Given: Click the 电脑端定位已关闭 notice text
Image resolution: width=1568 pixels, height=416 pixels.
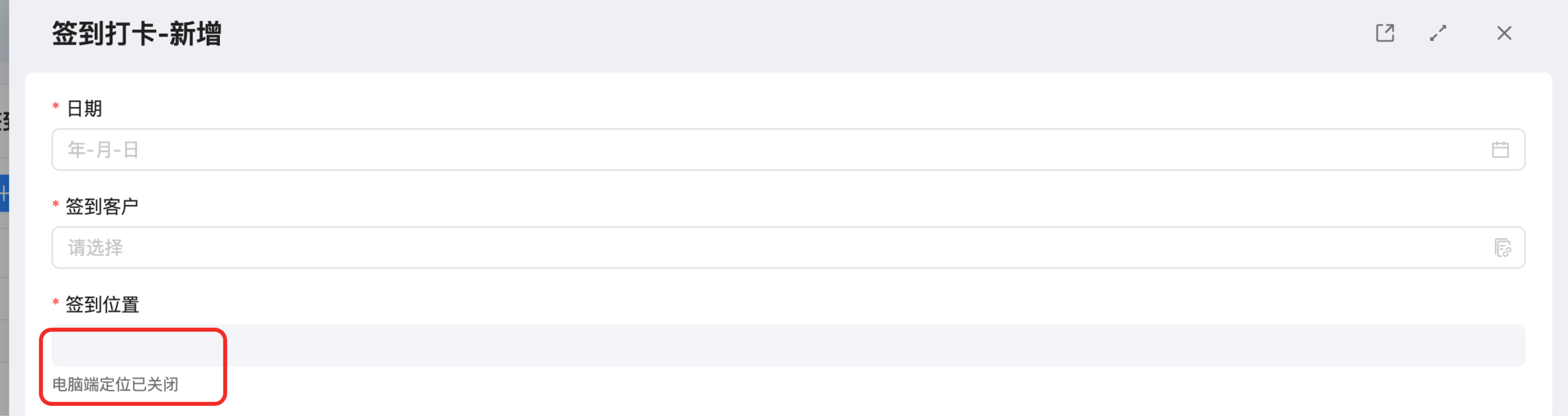Looking at the screenshot, I should 115,384.
